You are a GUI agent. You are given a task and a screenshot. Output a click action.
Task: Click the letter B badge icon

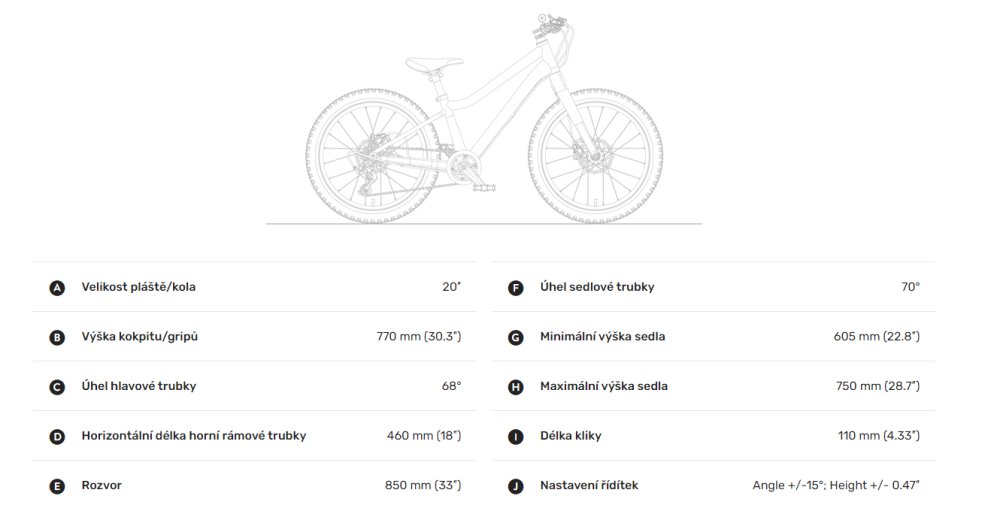[57, 337]
